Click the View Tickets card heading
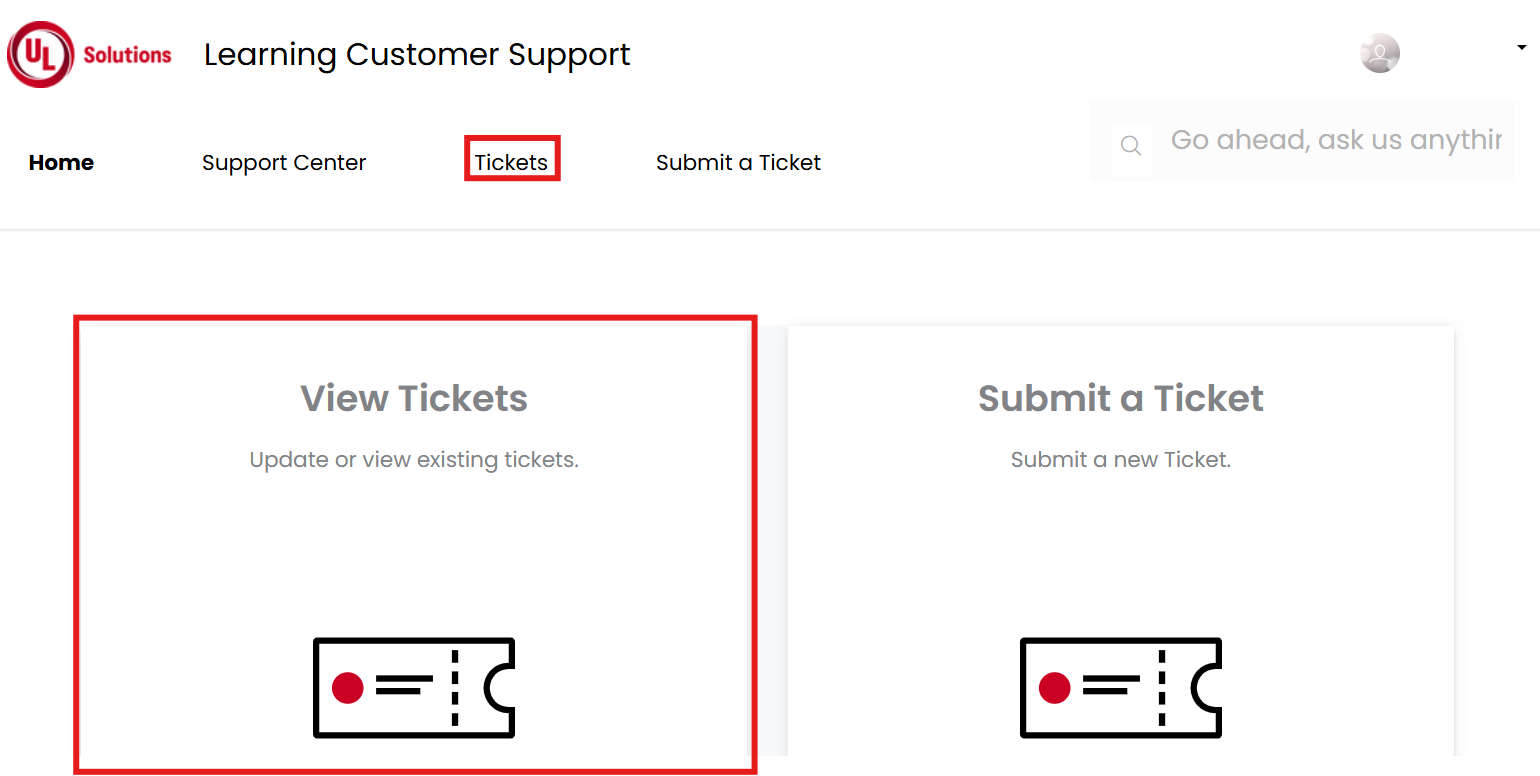This screenshot has width=1540, height=776. point(414,398)
